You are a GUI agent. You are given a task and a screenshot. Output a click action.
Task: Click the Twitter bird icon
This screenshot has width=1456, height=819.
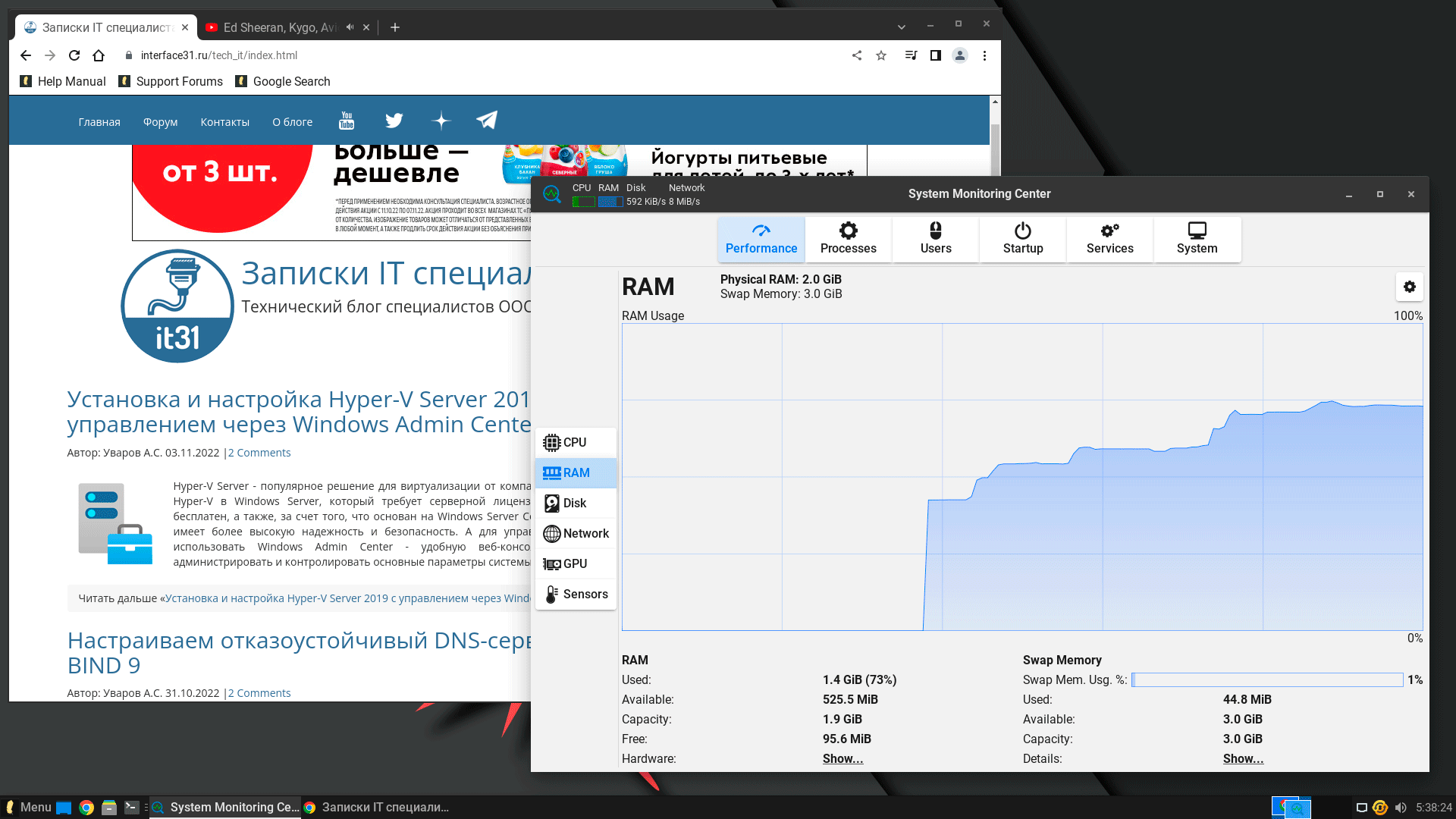394,121
